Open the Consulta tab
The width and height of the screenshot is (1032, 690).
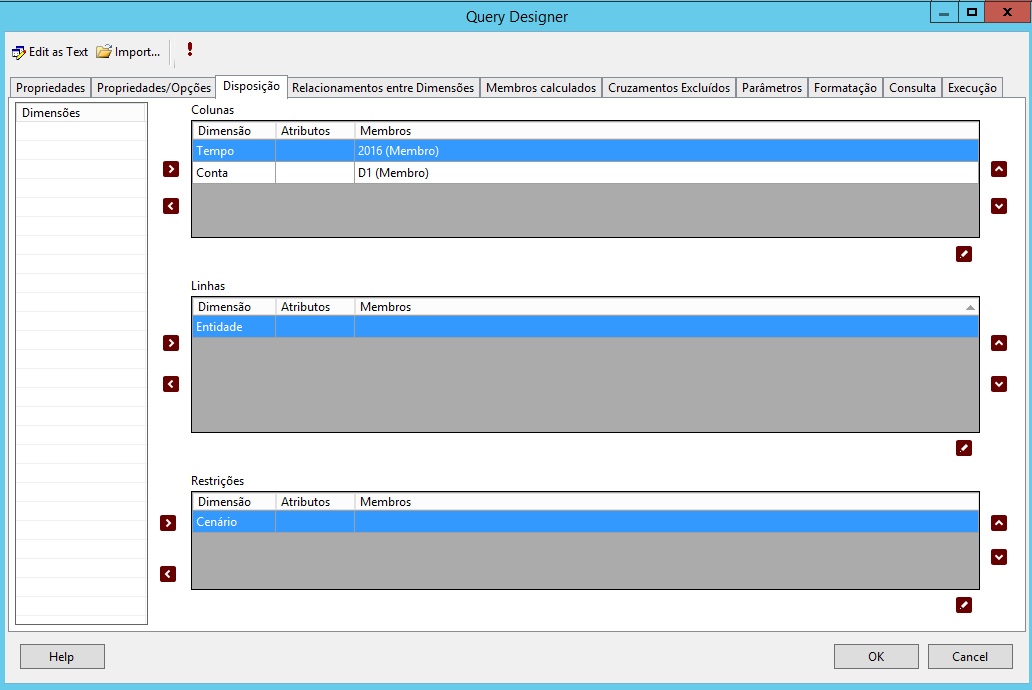[913, 88]
